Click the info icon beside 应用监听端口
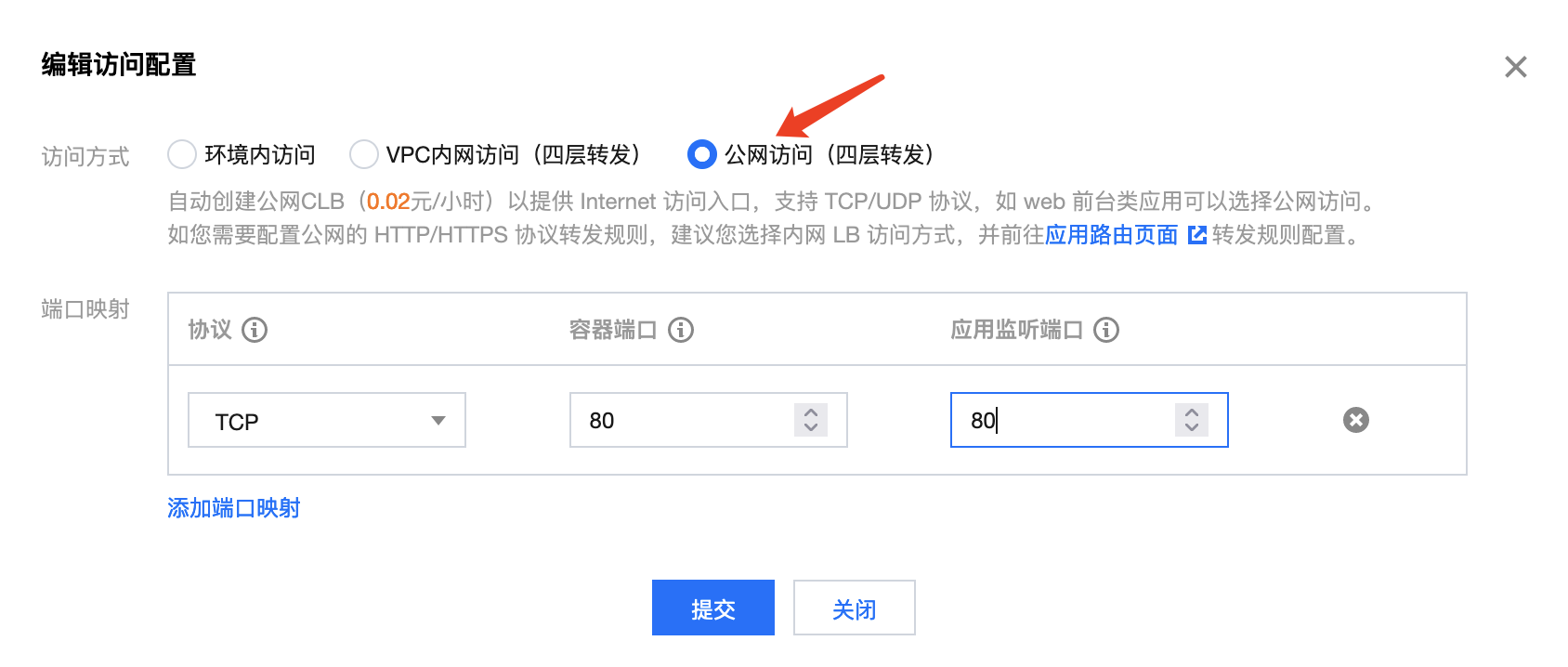This screenshot has width=1568, height=667. (1106, 330)
